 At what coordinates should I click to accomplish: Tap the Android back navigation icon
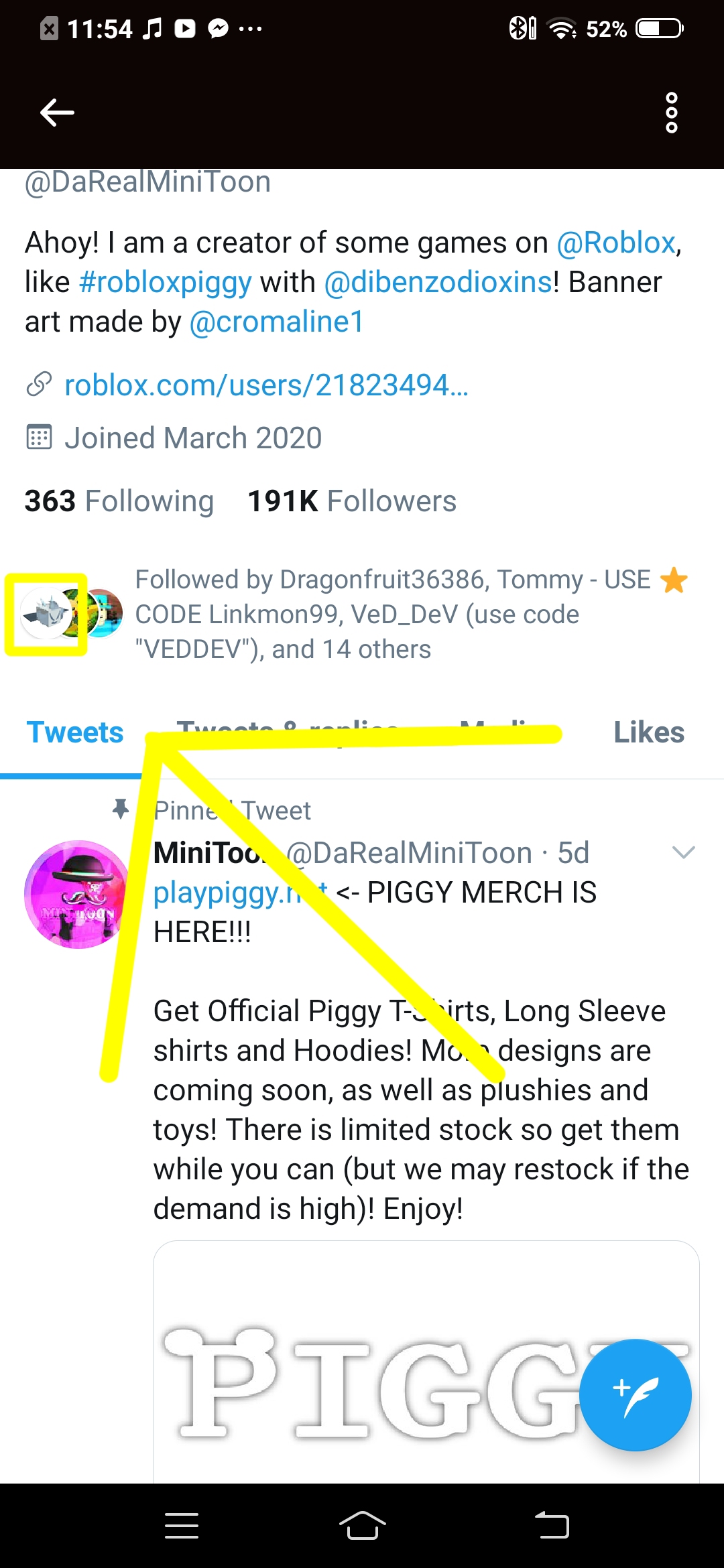pos(552,1526)
